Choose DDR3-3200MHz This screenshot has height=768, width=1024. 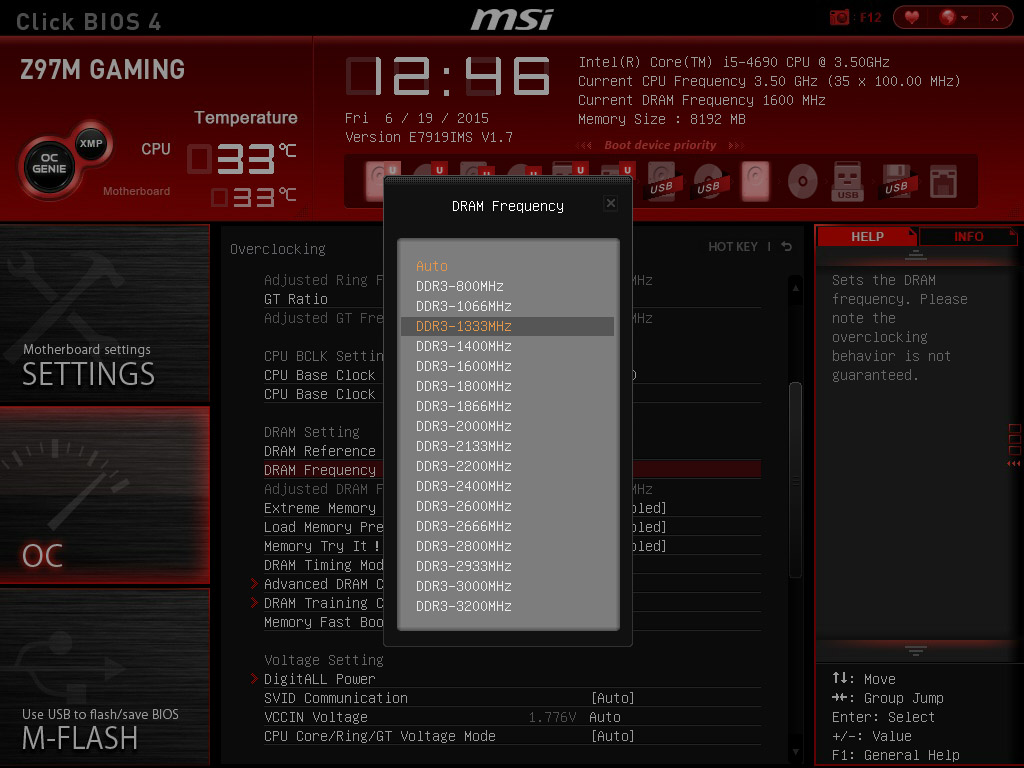507,606
